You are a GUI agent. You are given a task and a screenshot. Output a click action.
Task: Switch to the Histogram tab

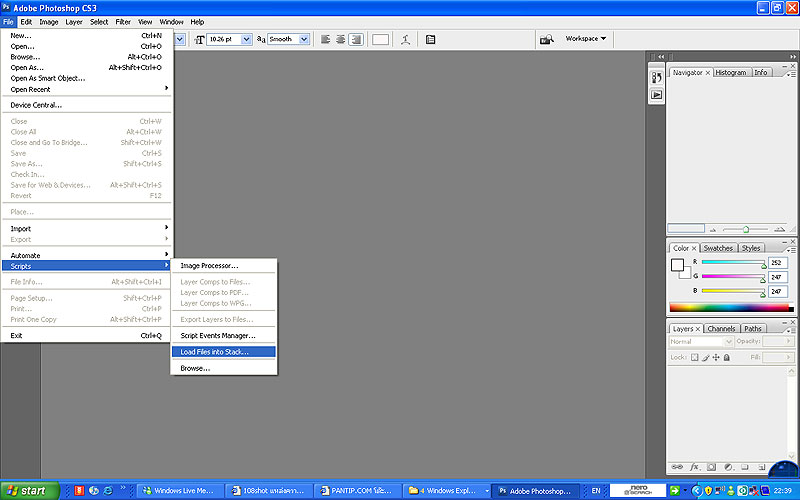pyautogui.click(x=731, y=72)
